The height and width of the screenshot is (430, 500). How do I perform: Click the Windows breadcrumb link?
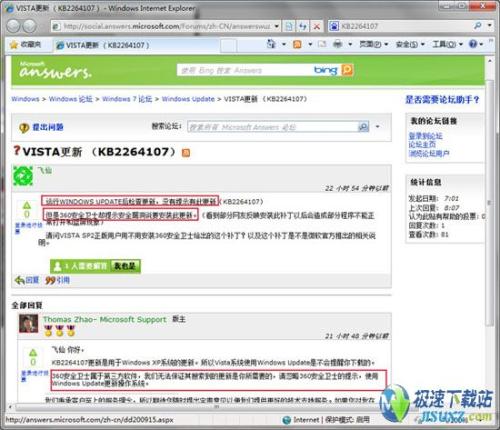point(25,99)
